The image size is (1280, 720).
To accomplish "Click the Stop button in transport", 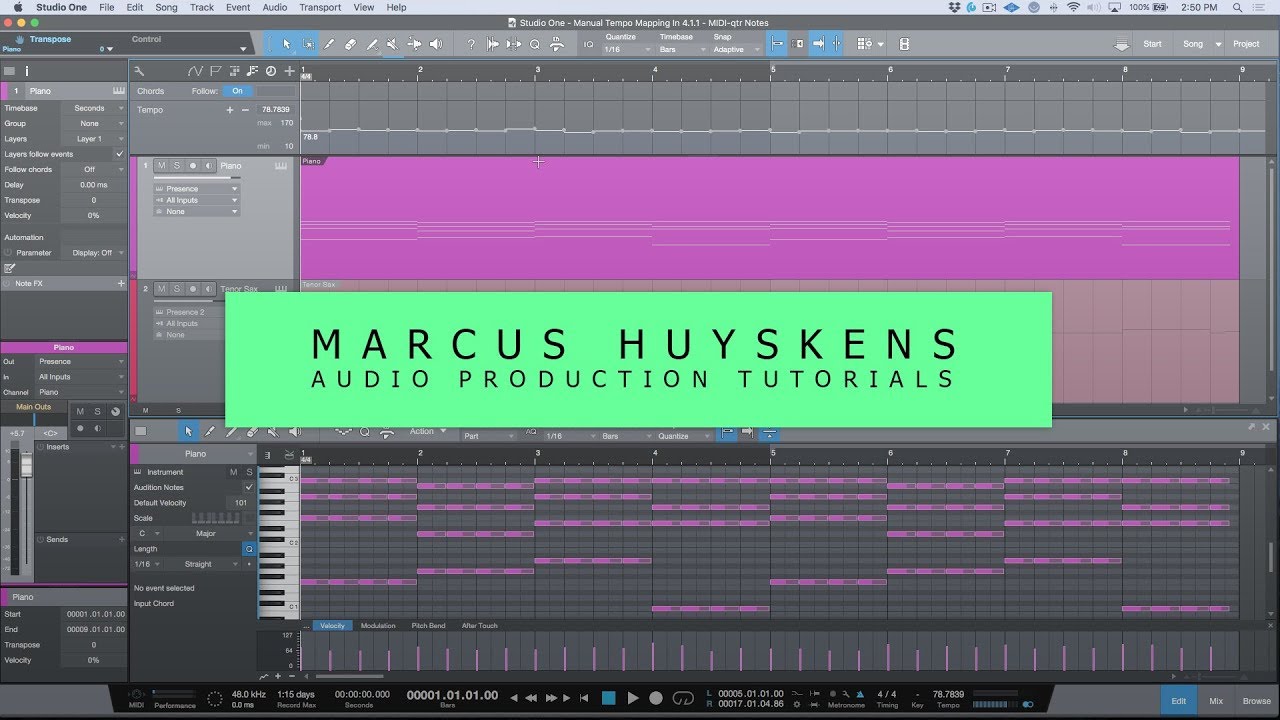I will [x=608, y=698].
